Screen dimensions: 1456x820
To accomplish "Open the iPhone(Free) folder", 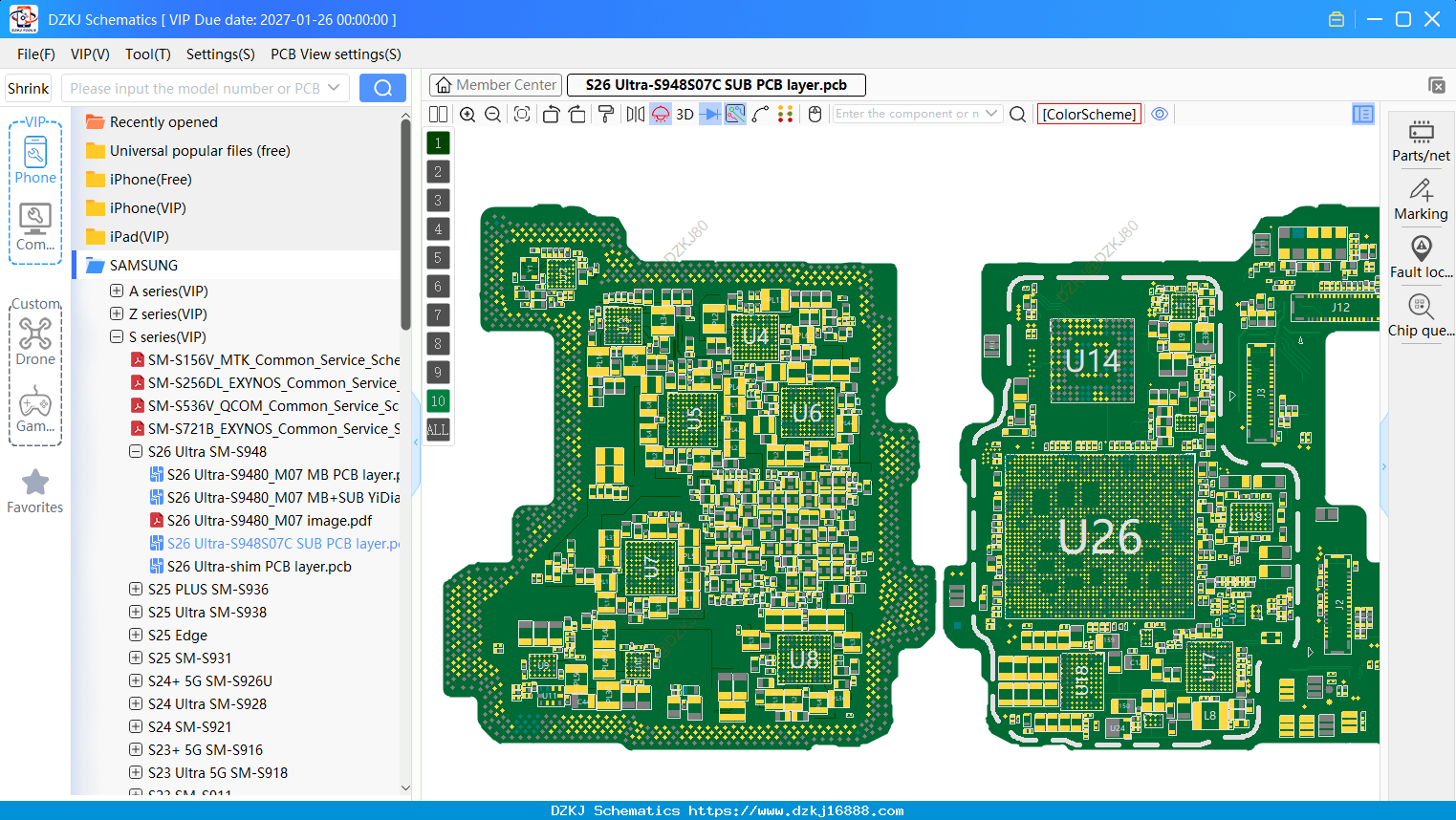I will 150,179.
